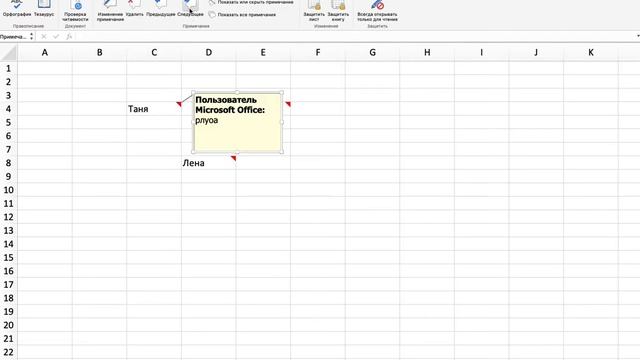This screenshot has width=640, height=360.
Task: Click comment indicator triangle right of note box
Action: click(288, 104)
